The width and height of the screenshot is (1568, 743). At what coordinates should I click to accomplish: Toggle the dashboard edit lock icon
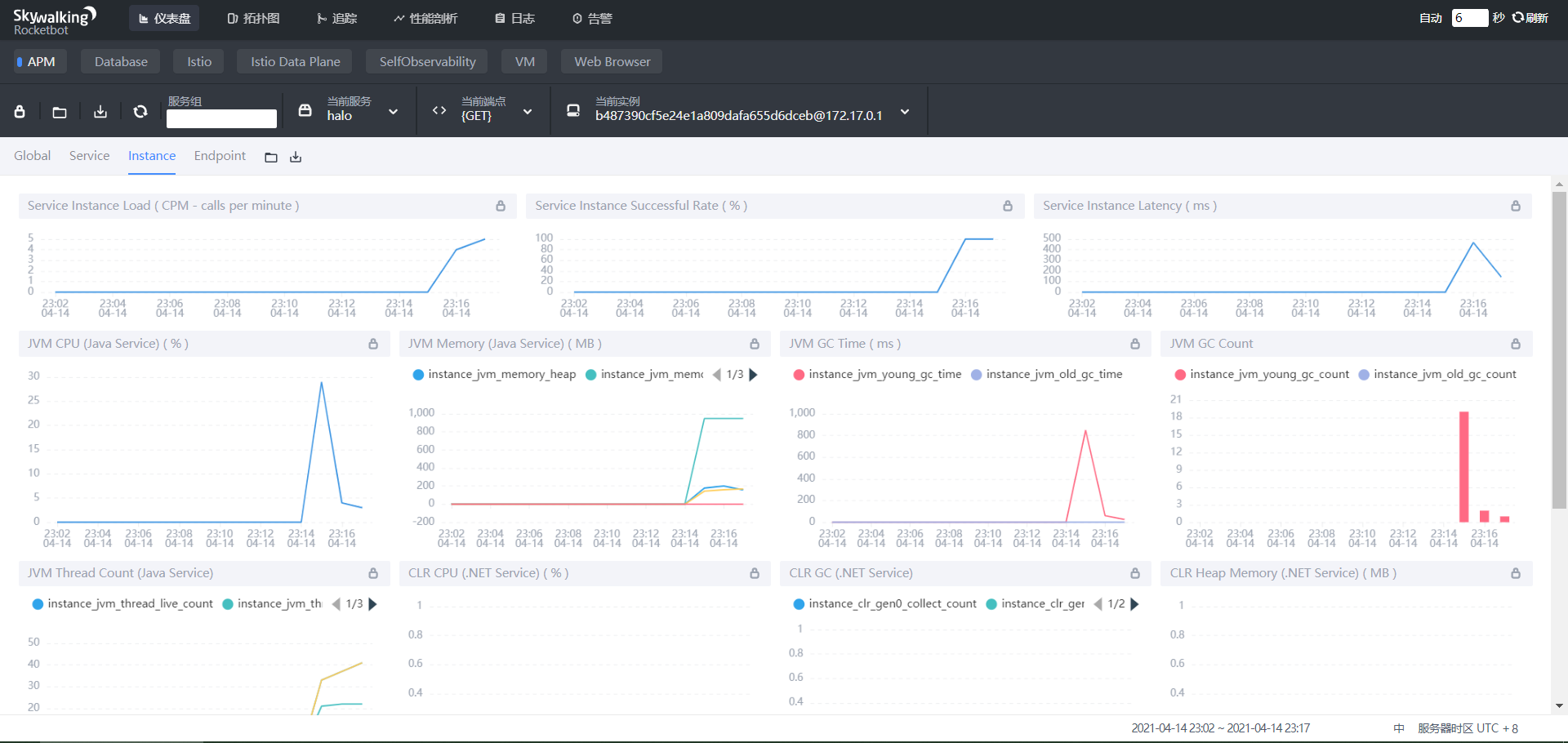click(x=20, y=112)
